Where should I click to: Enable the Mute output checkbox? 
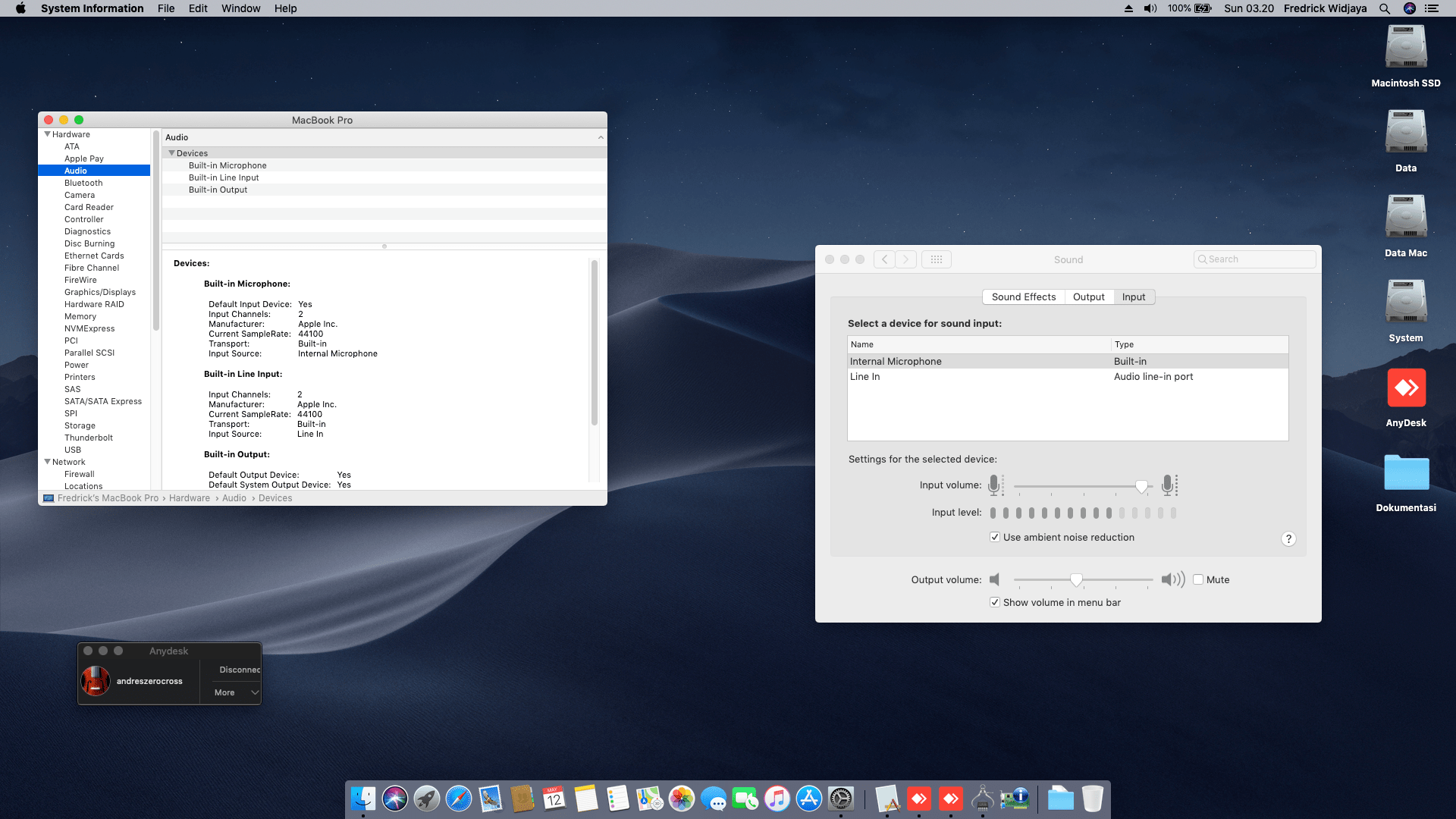(1198, 579)
